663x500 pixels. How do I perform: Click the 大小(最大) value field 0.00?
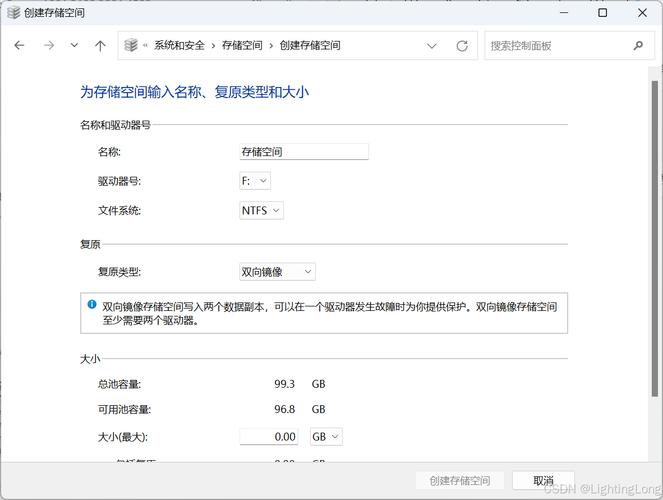click(x=269, y=437)
